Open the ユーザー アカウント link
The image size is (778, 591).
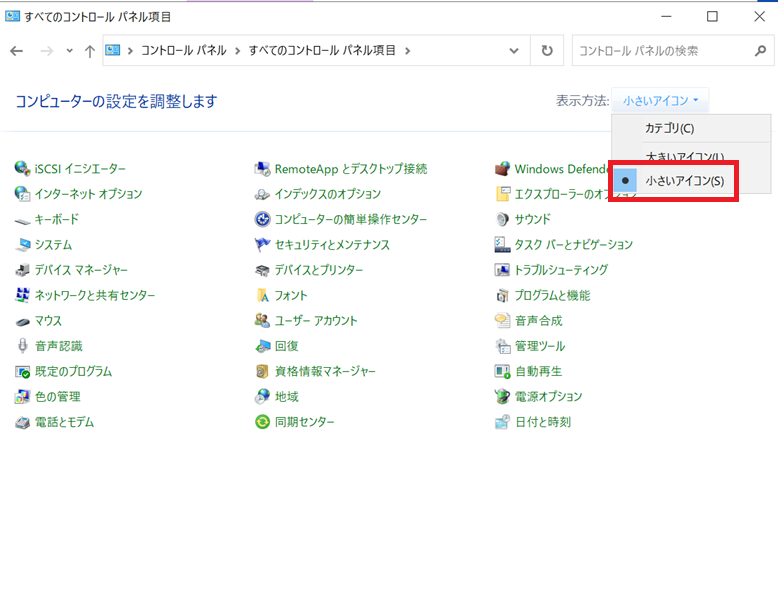[x=315, y=321]
